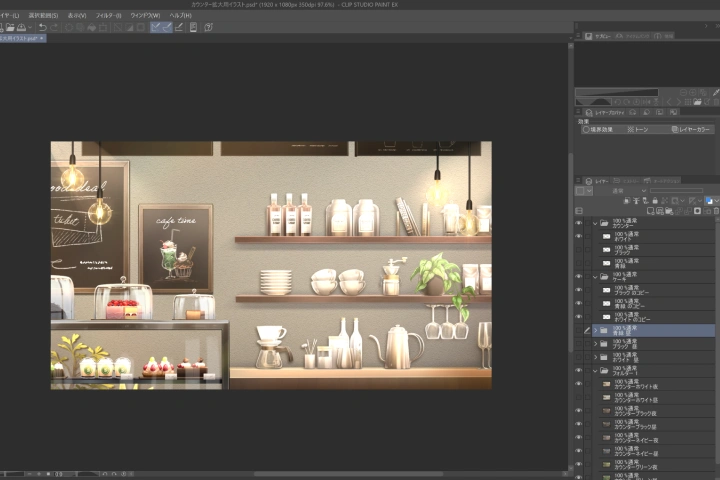The image size is (720, 480).
Task: Select the カウンターネイビー夜 layer thumbnail
Action: (x=606, y=437)
